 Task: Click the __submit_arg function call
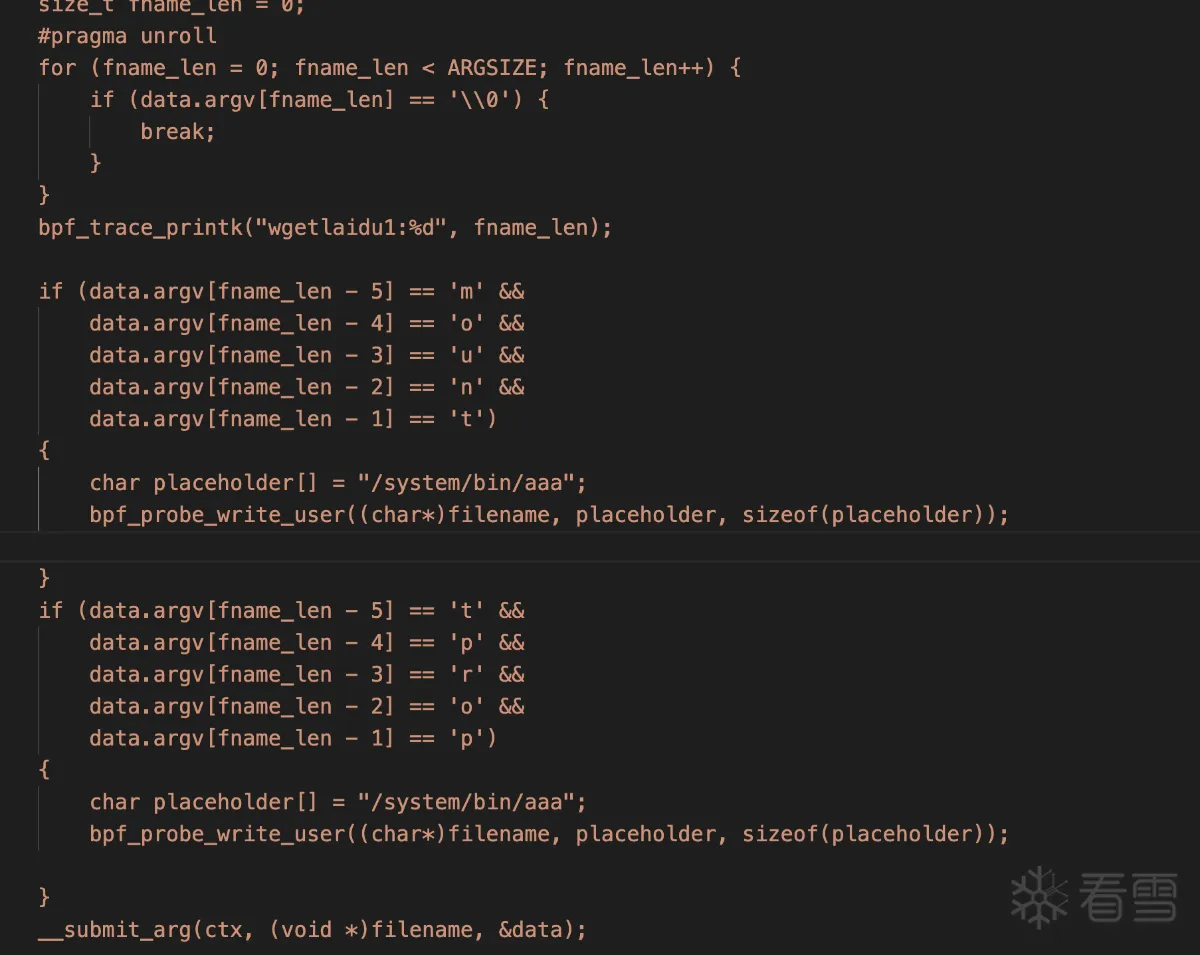click(x=115, y=929)
